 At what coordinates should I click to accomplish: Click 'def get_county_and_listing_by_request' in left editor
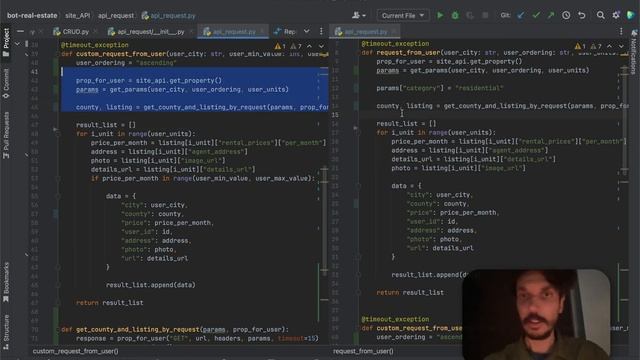click(x=174, y=329)
